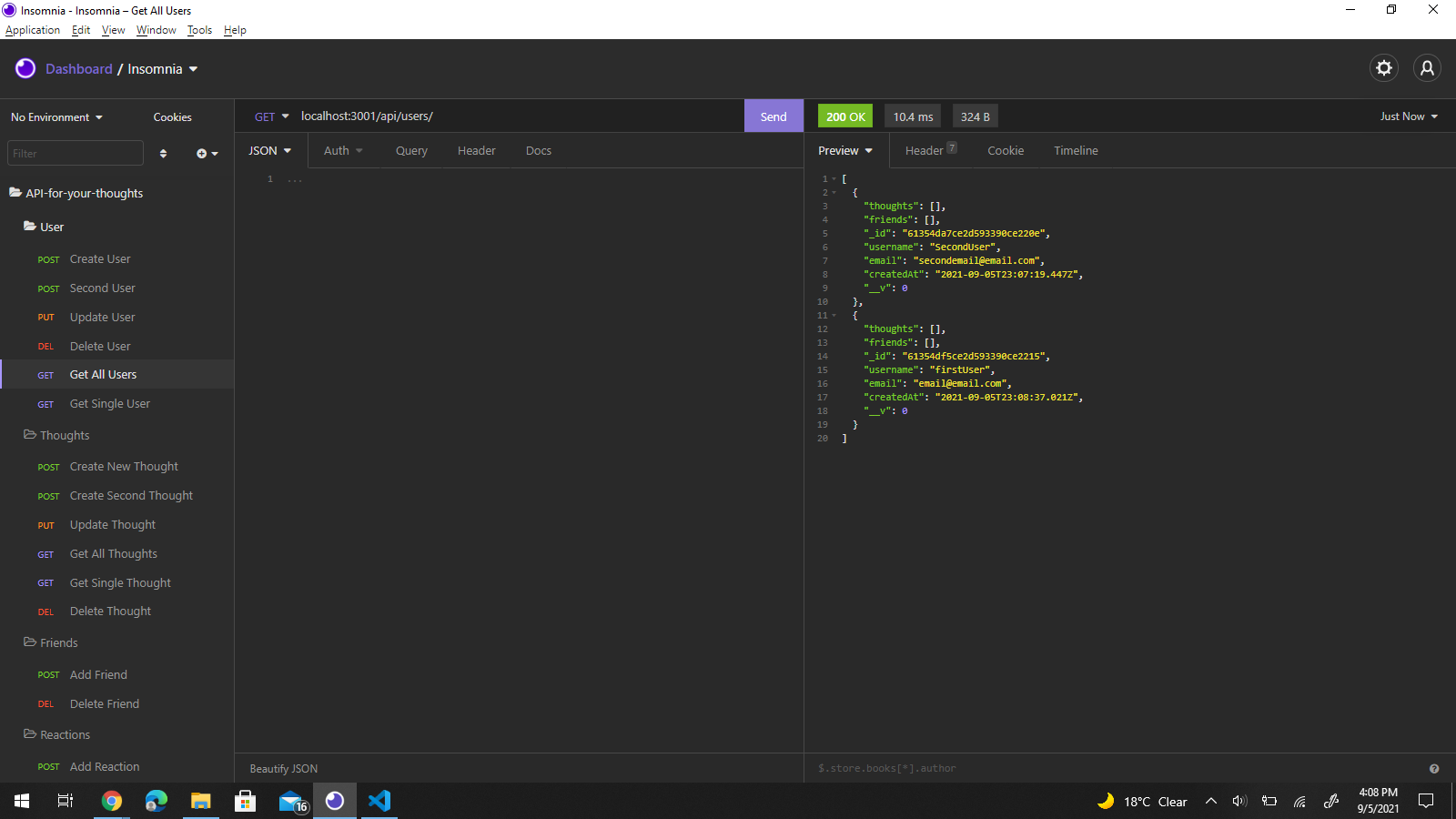Click the API-for-your-thoughts workspace folder icon
This screenshot has height=819, width=1456.
point(15,192)
